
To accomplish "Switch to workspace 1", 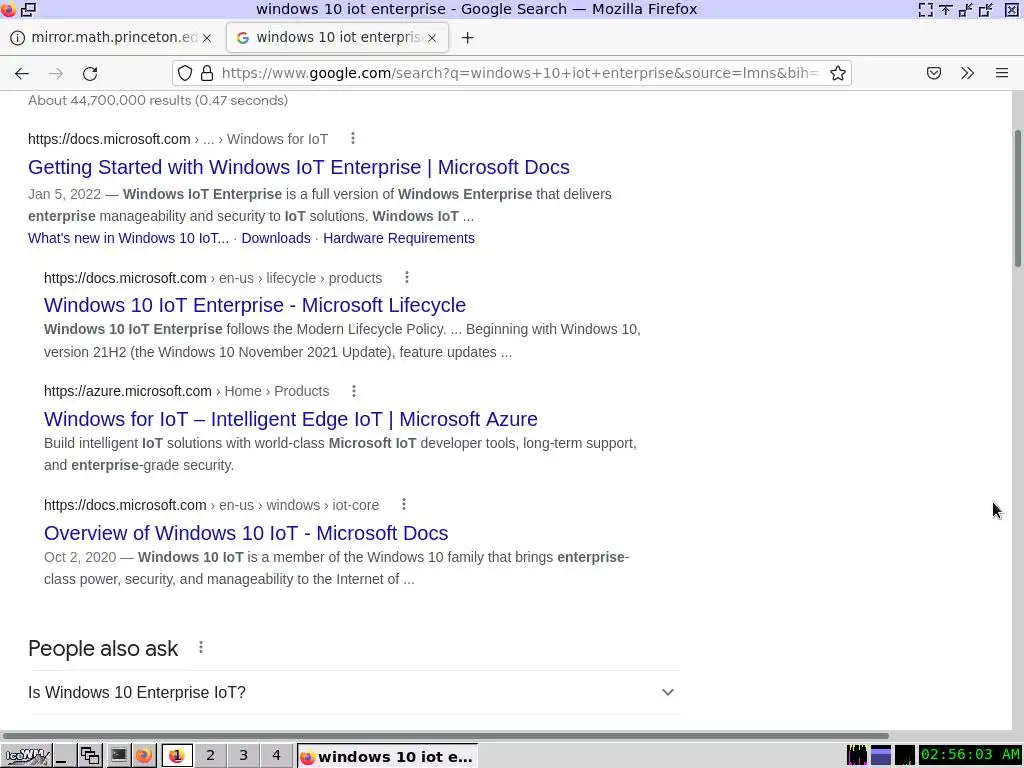I will tap(176, 756).
